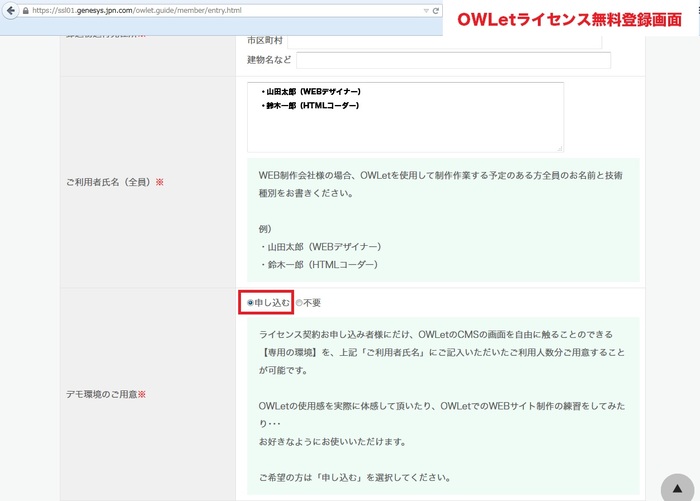
Task: Click the padlock icon in address bar
Action: (25, 11)
